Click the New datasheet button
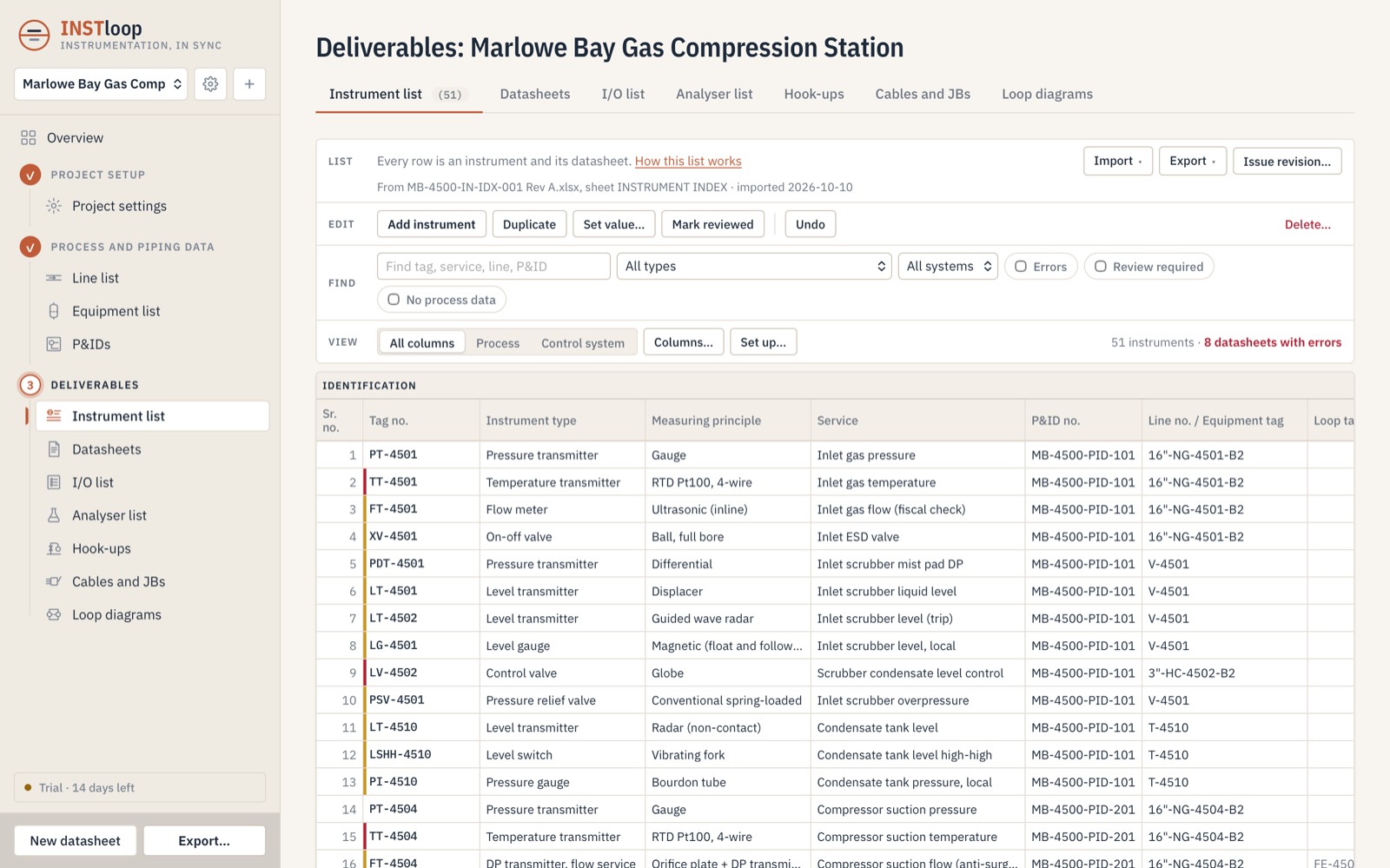The width and height of the screenshot is (1390, 868). click(x=76, y=840)
